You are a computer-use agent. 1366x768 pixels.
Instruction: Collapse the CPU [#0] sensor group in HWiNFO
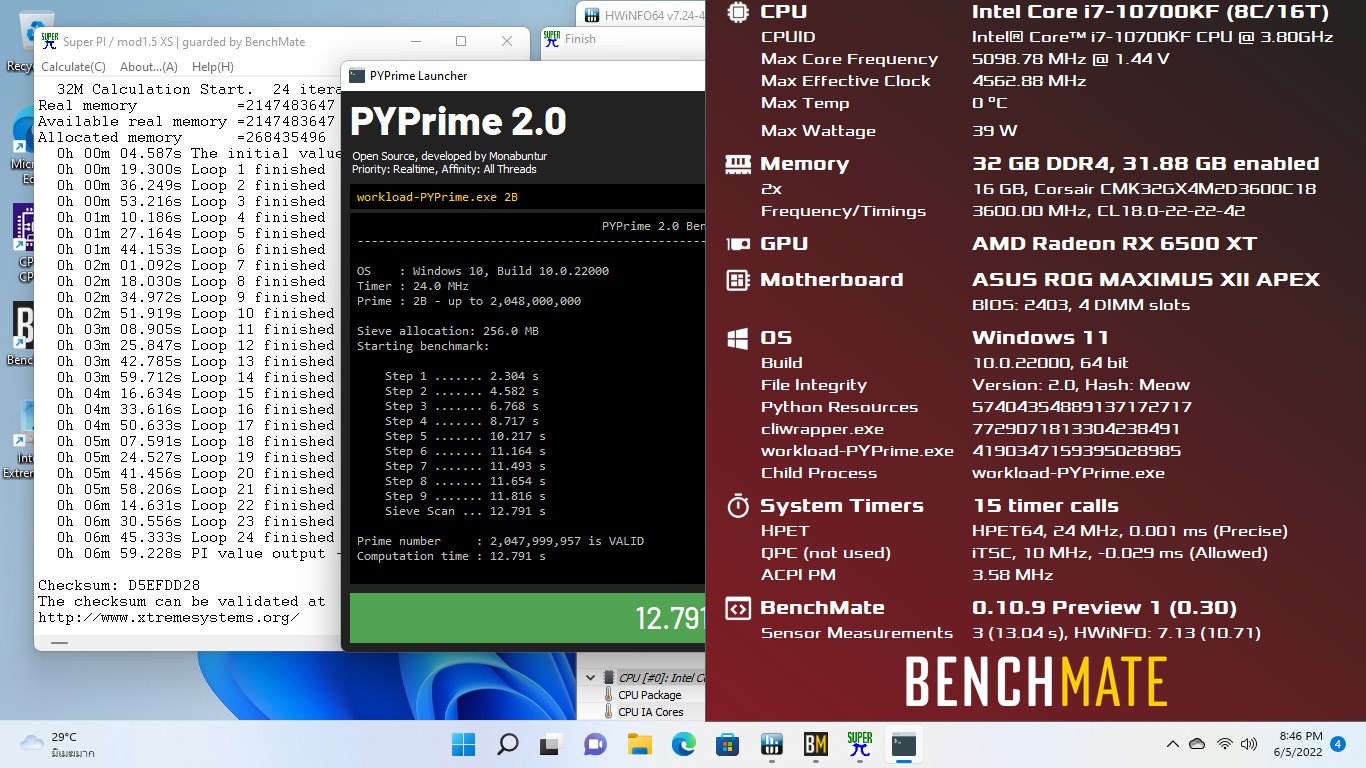(x=591, y=677)
